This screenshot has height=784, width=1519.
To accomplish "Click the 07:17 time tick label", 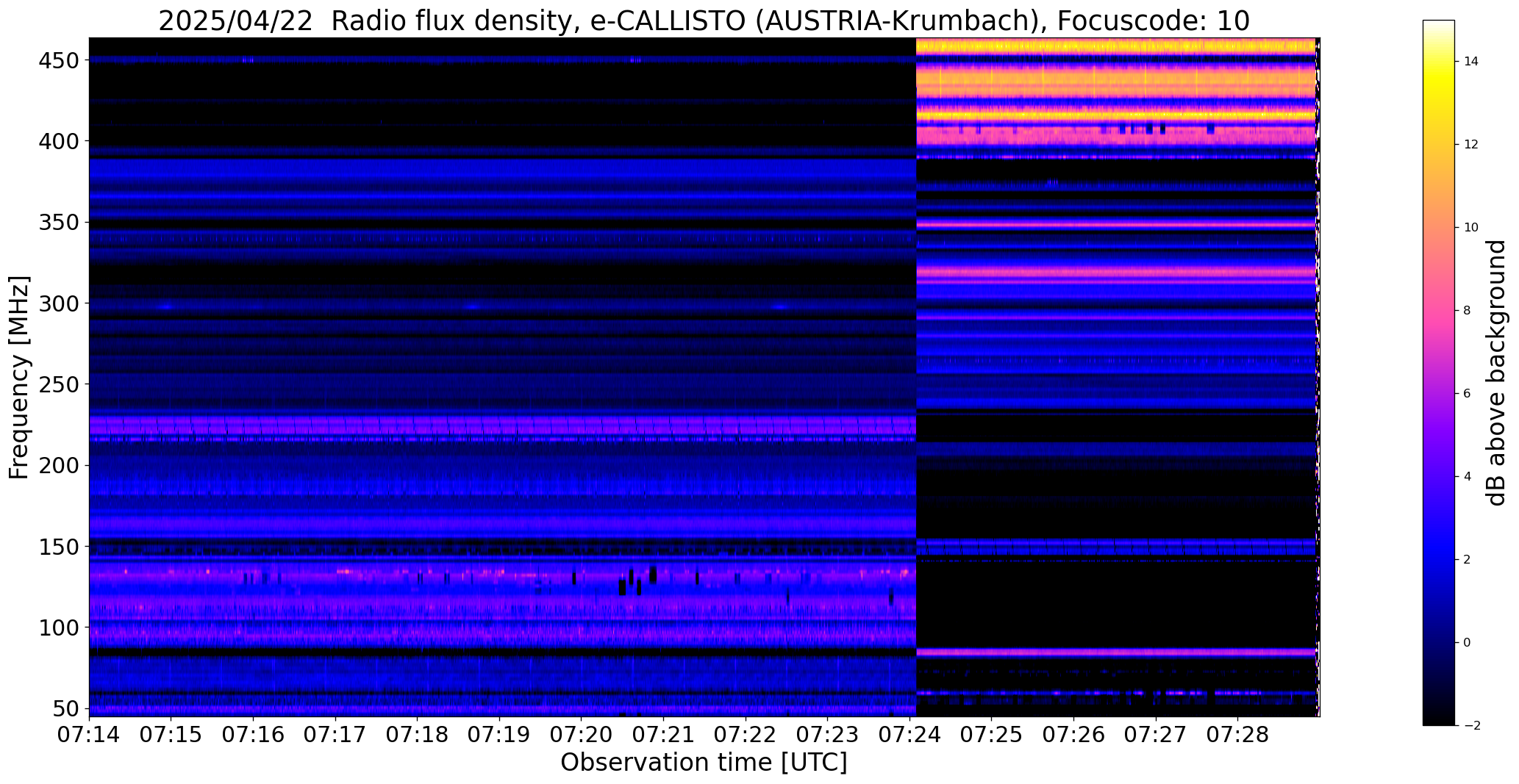I will (335, 735).
